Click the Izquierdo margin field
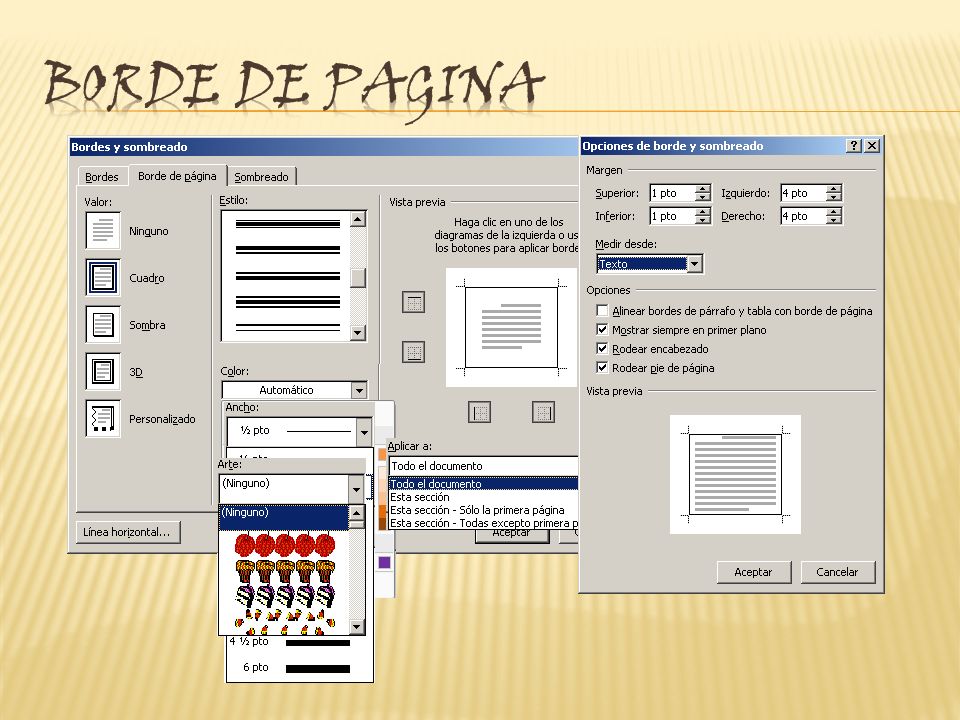The height and width of the screenshot is (720, 960). [x=803, y=193]
